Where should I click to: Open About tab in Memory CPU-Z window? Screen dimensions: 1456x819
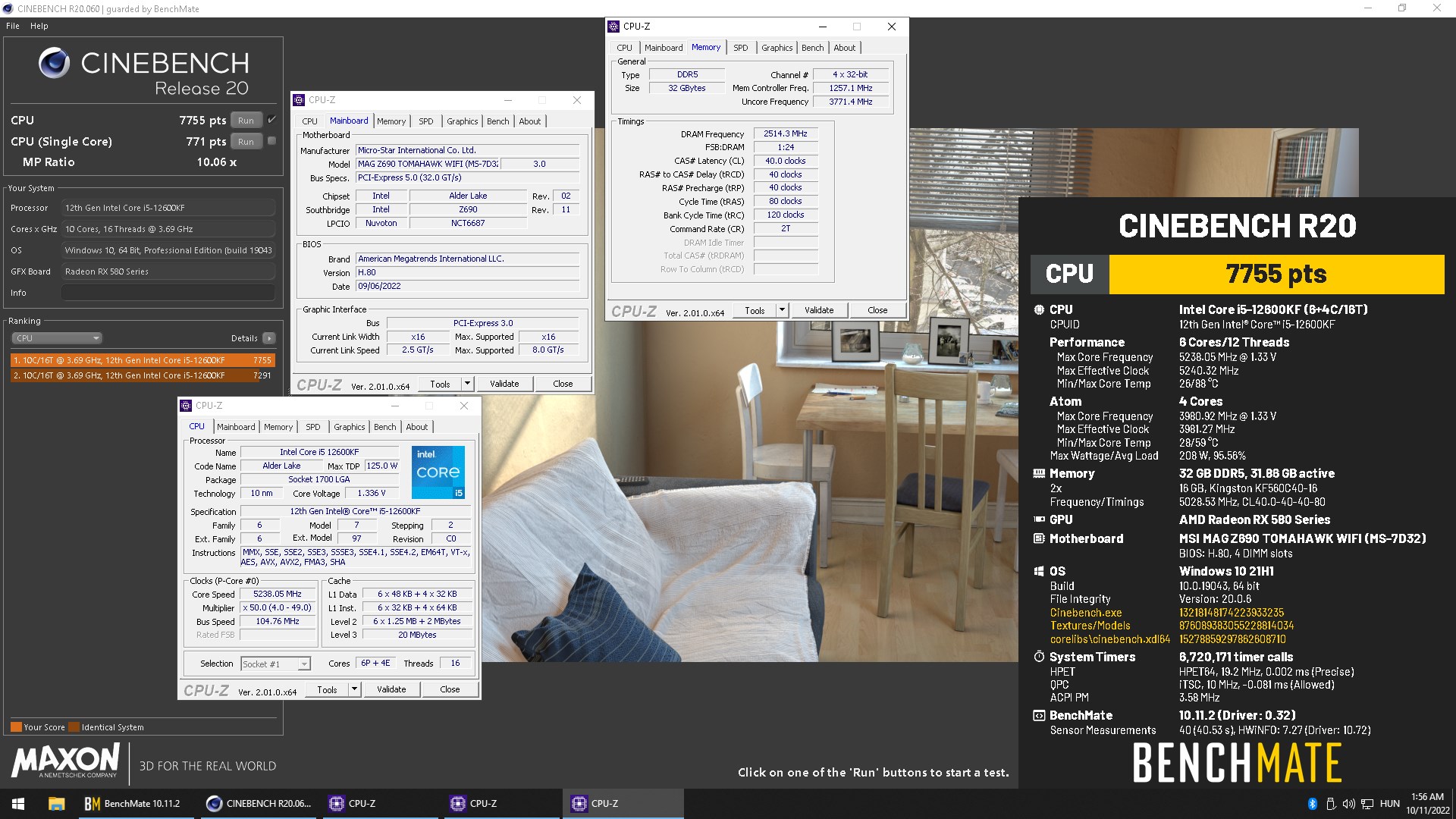845,48
